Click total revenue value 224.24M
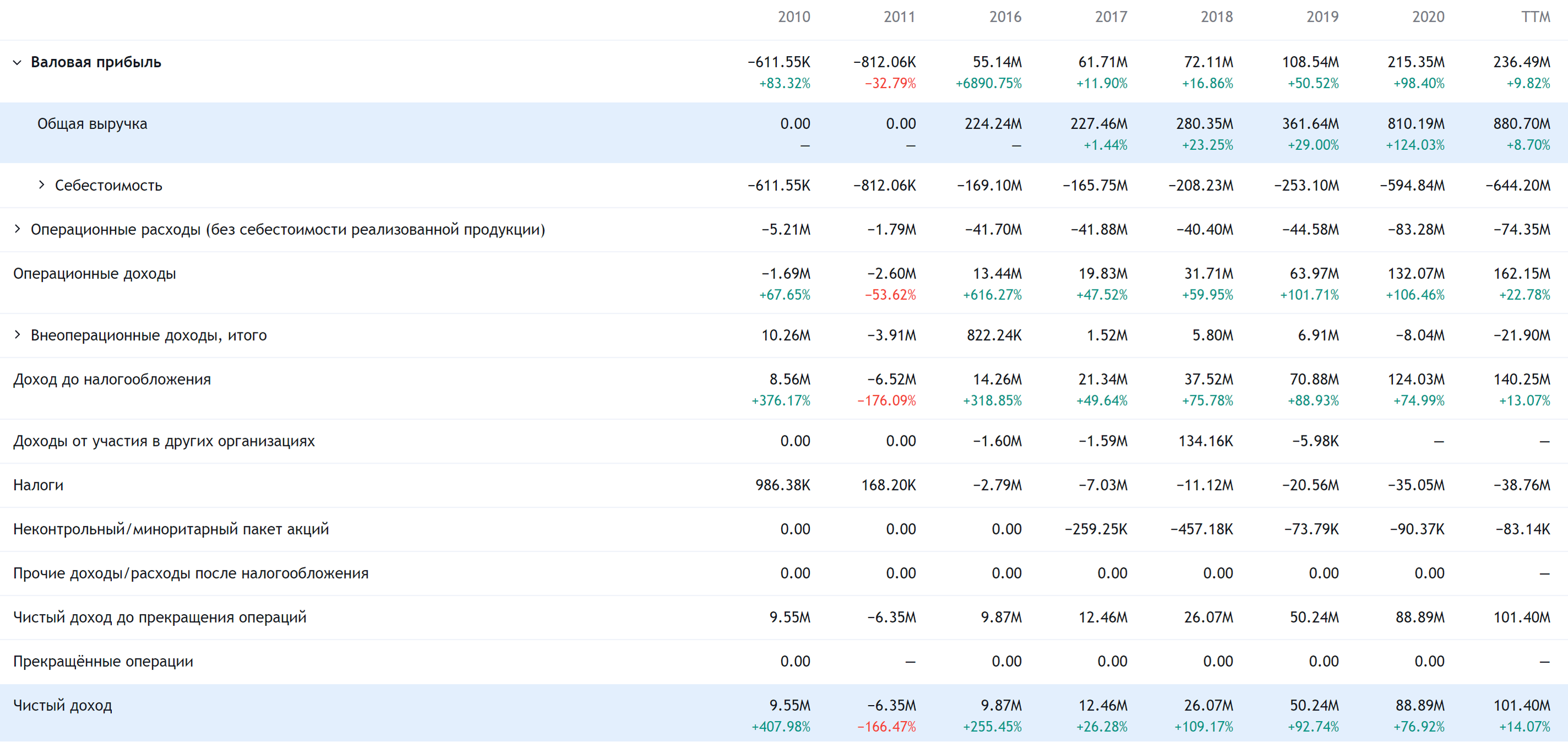Image resolution: width=1568 pixels, height=742 pixels. [x=993, y=123]
